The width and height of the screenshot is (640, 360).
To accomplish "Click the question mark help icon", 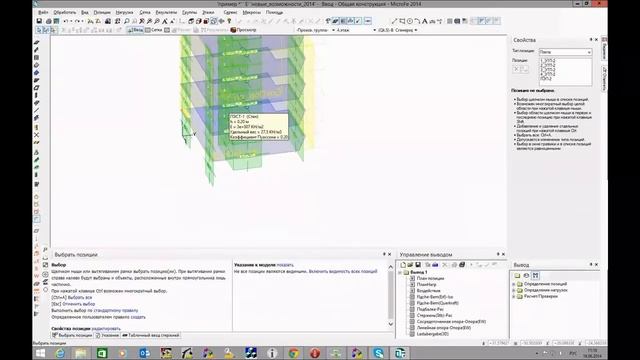I will (x=229, y=21).
